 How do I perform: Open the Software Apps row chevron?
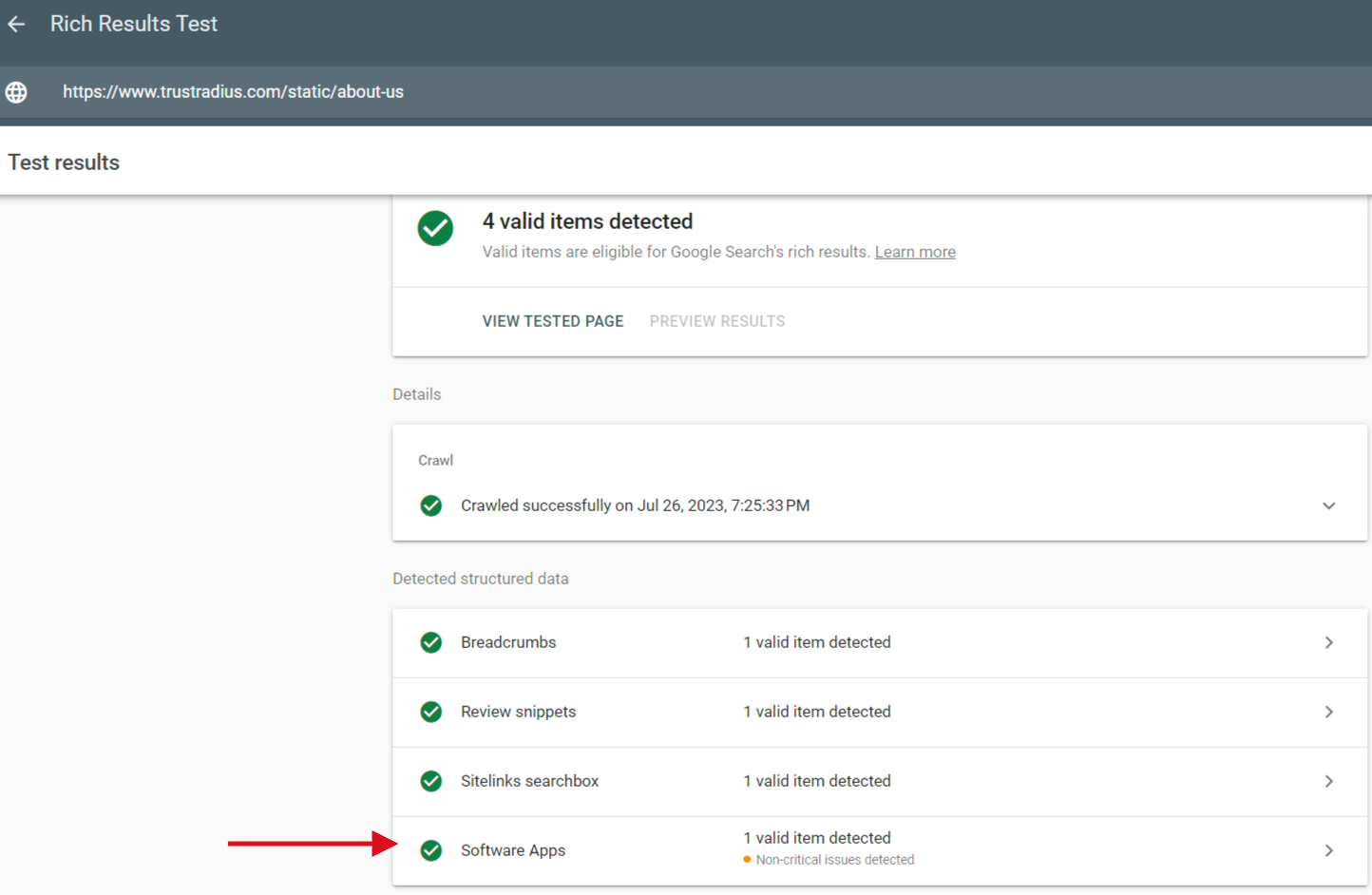coord(1328,851)
